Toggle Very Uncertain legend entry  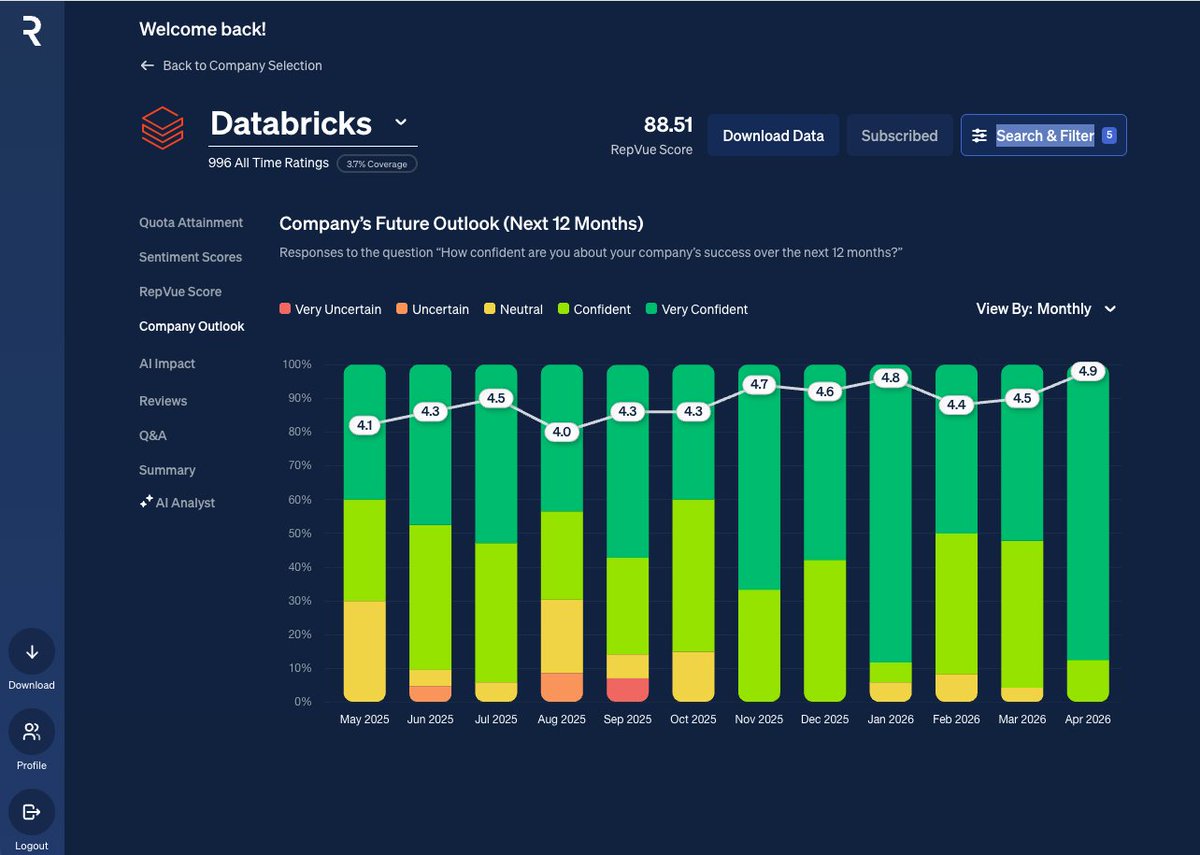[330, 309]
